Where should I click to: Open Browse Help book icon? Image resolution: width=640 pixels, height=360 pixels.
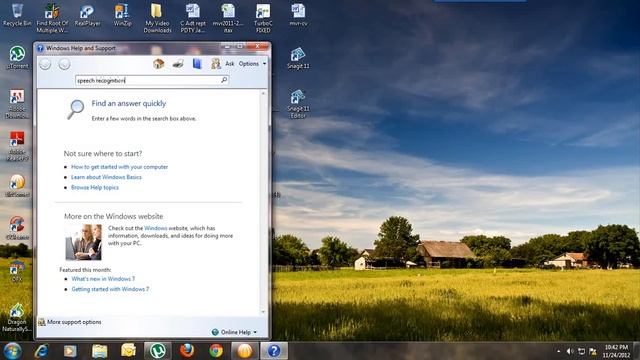pyautogui.click(x=197, y=64)
